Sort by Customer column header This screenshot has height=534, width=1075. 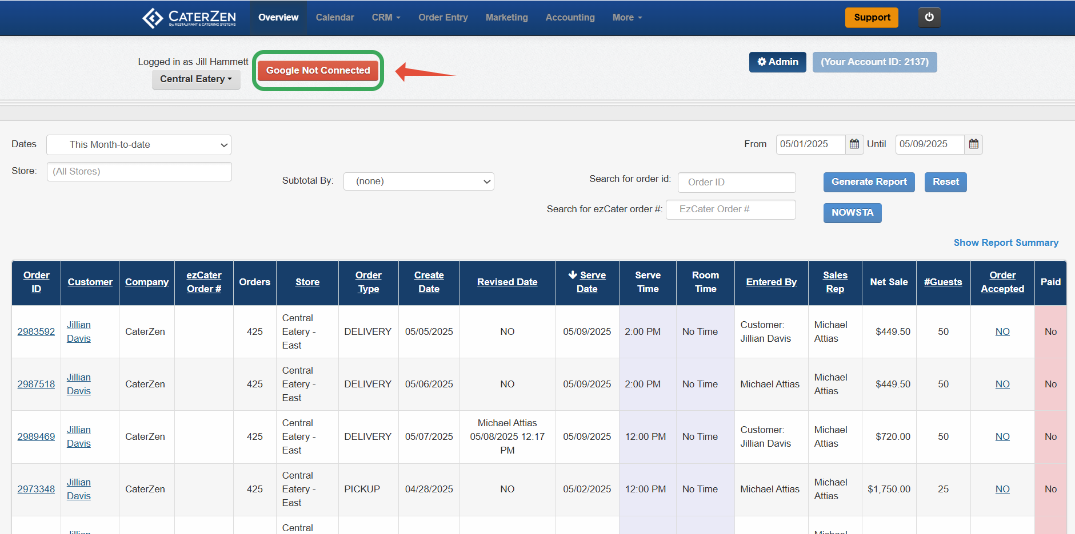click(x=90, y=282)
